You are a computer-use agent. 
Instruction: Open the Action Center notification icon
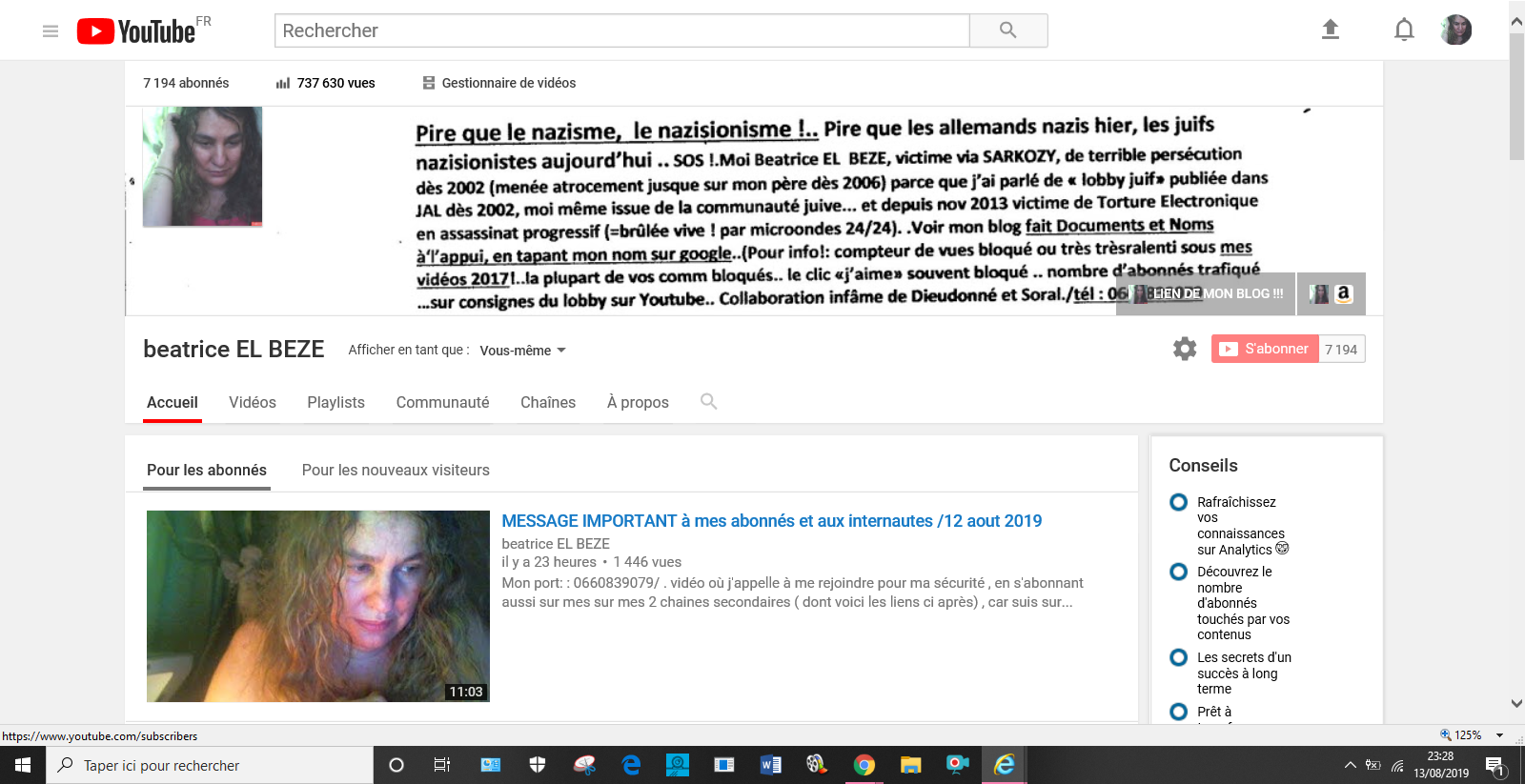pyautogui.click(x=1494, y=765)
